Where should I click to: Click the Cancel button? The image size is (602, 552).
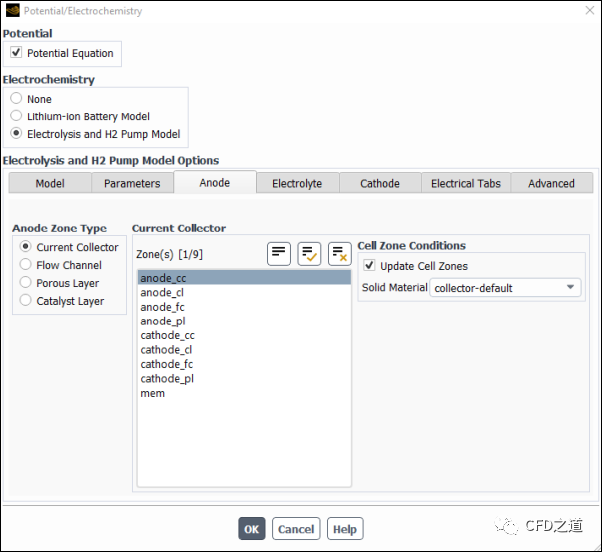[296, 529]
